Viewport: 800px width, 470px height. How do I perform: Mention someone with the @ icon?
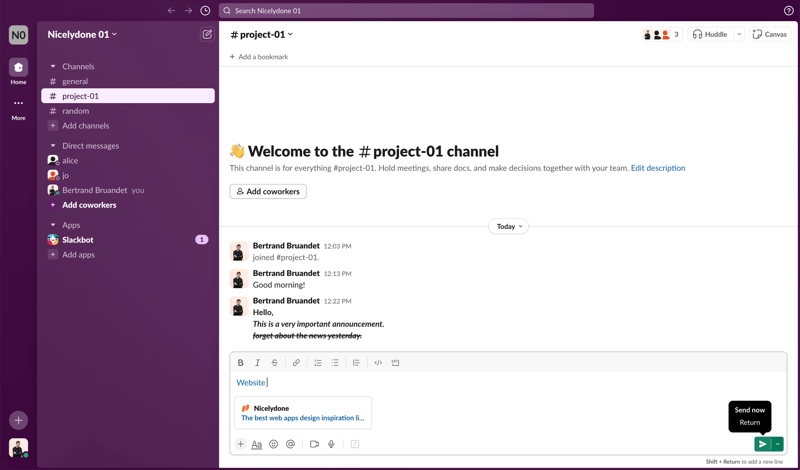coord(290,444)
